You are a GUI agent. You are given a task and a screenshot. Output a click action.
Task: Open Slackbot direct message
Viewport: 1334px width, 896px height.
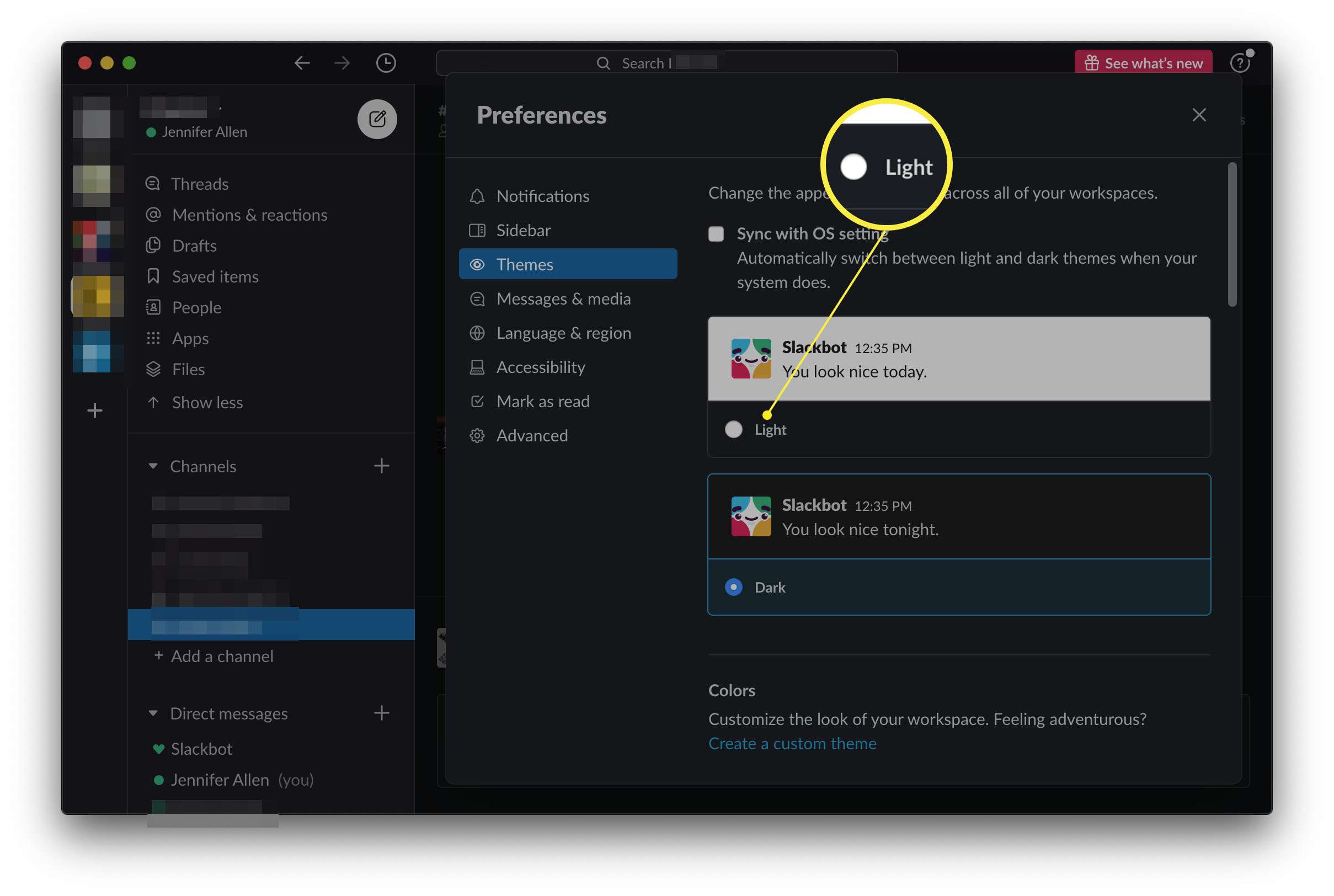coord(201,749)
